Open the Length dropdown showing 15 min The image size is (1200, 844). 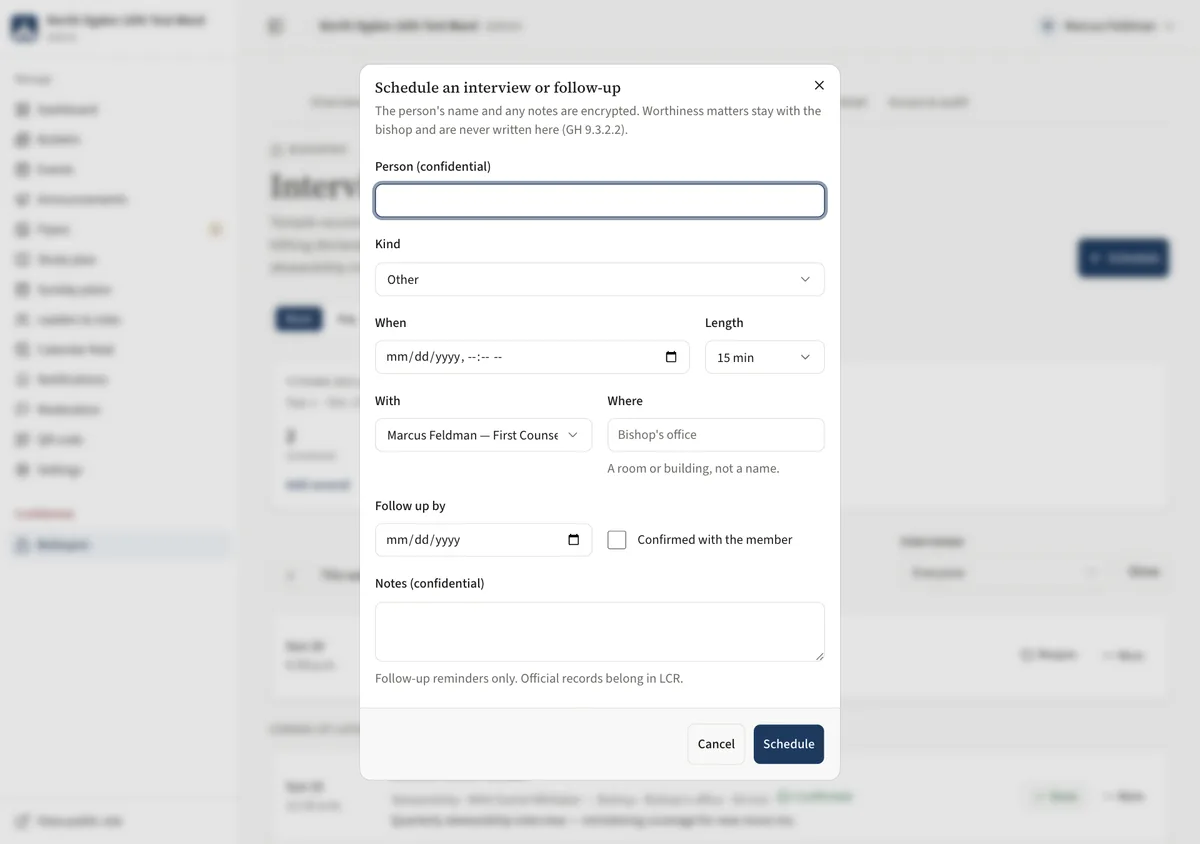pyautogui.click(x=765, y=357)
